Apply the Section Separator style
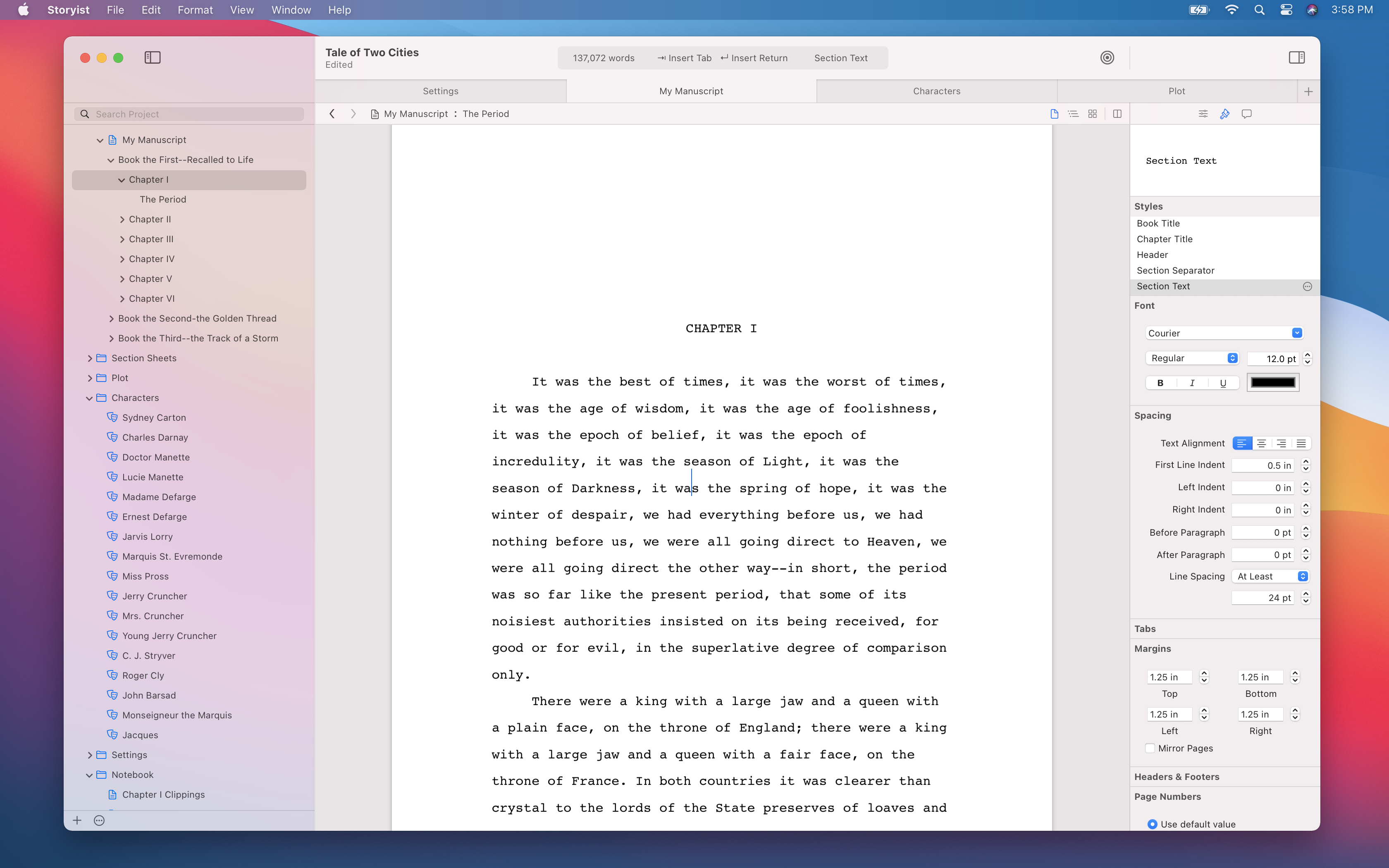This screenshot has height=868, width=1389. [1224, 270]
